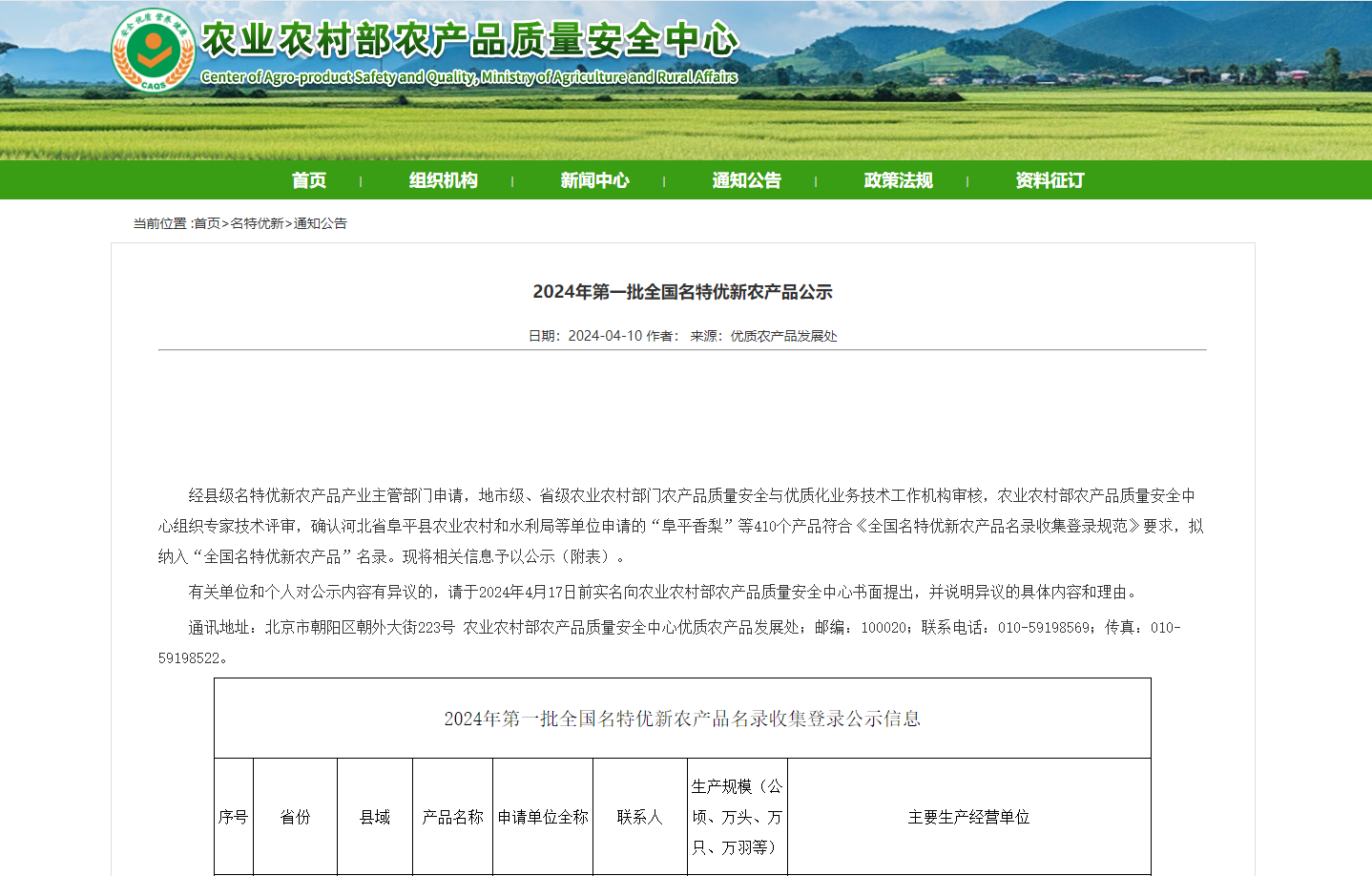The image size is (1372, 876).
Task: Select the 申请单位全称 column header
Action: click(543, 817)
